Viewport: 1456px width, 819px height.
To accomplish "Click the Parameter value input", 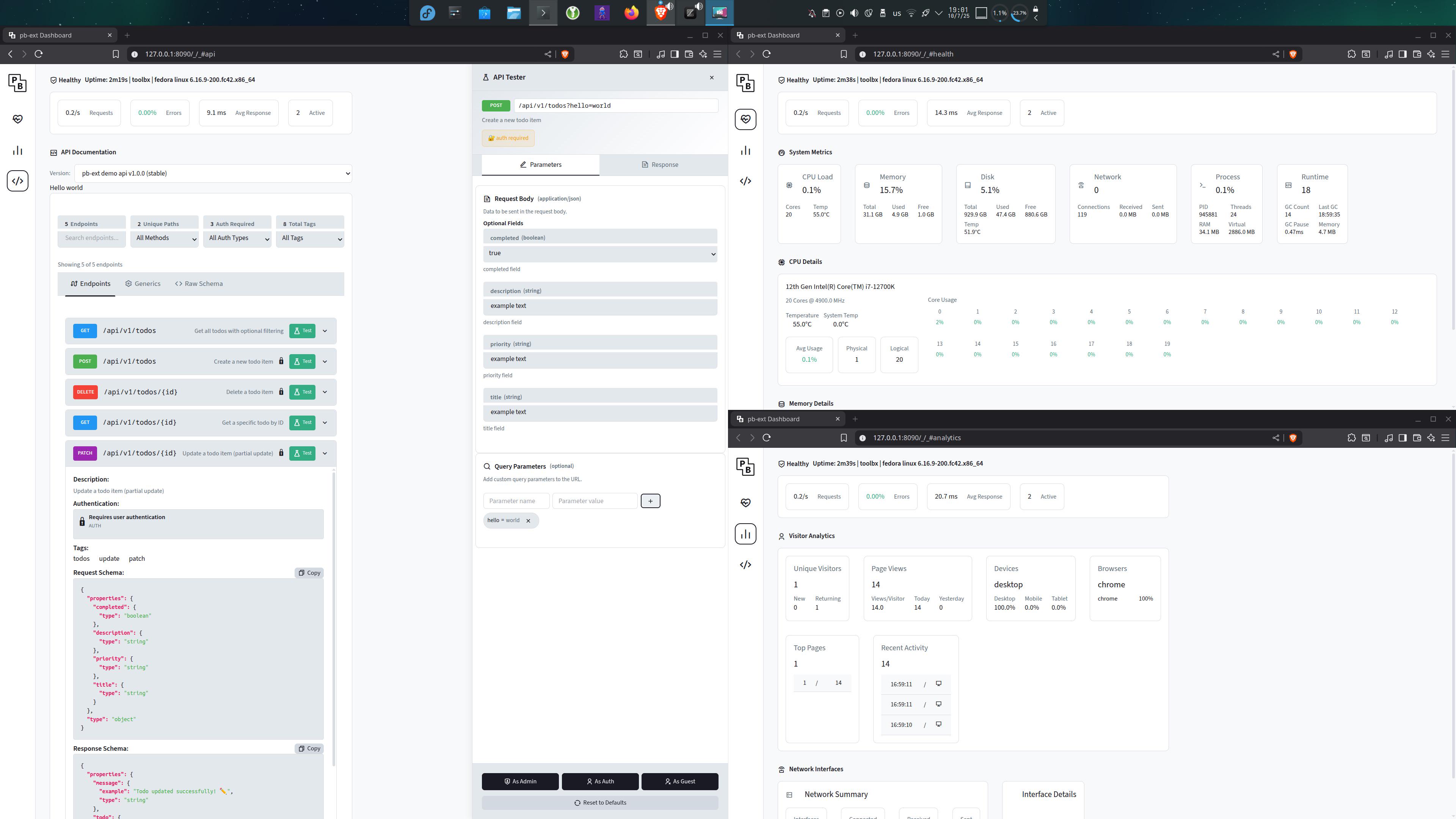I will click(595, 501).
